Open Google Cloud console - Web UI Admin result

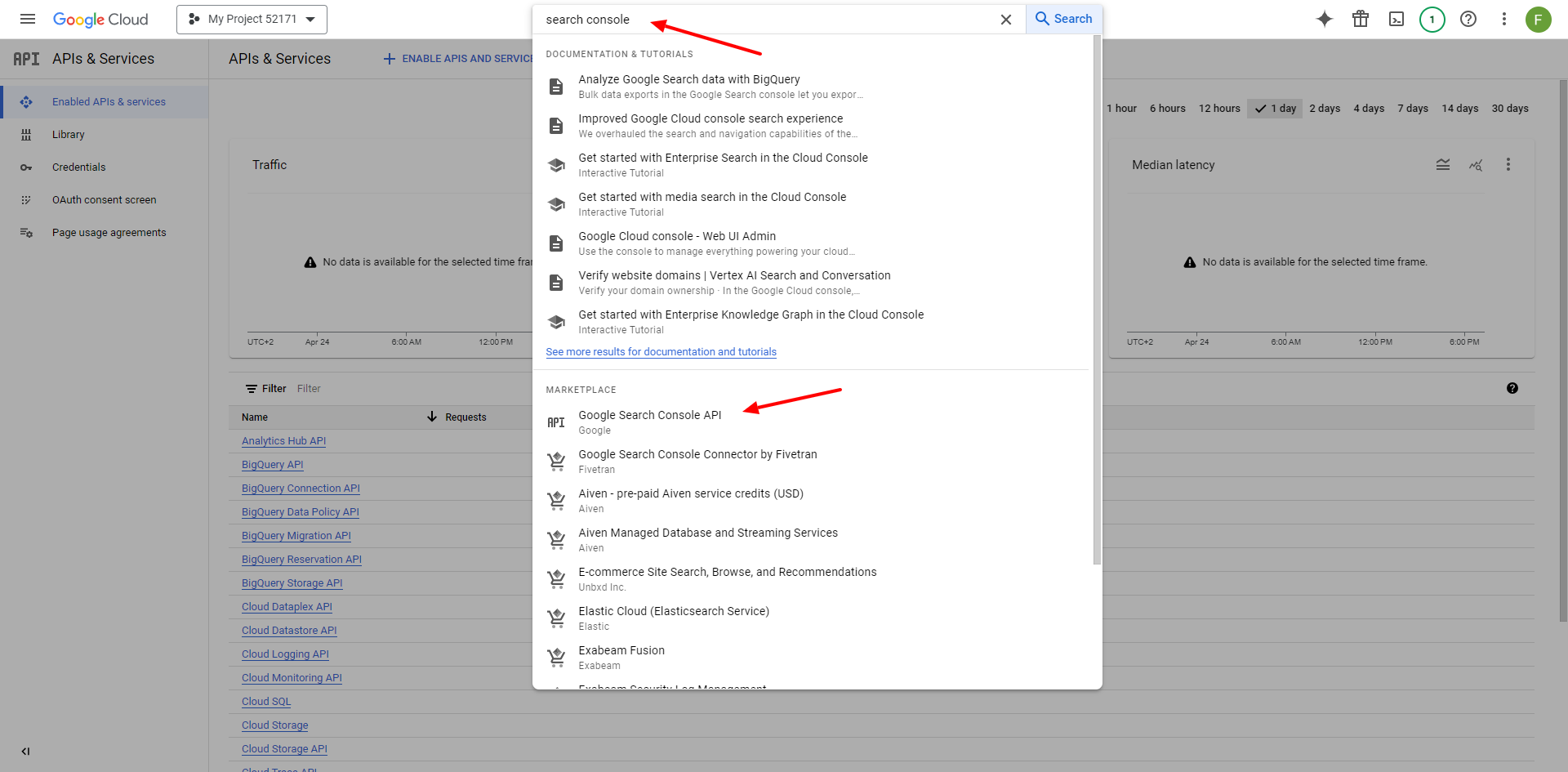pos(813,243)
